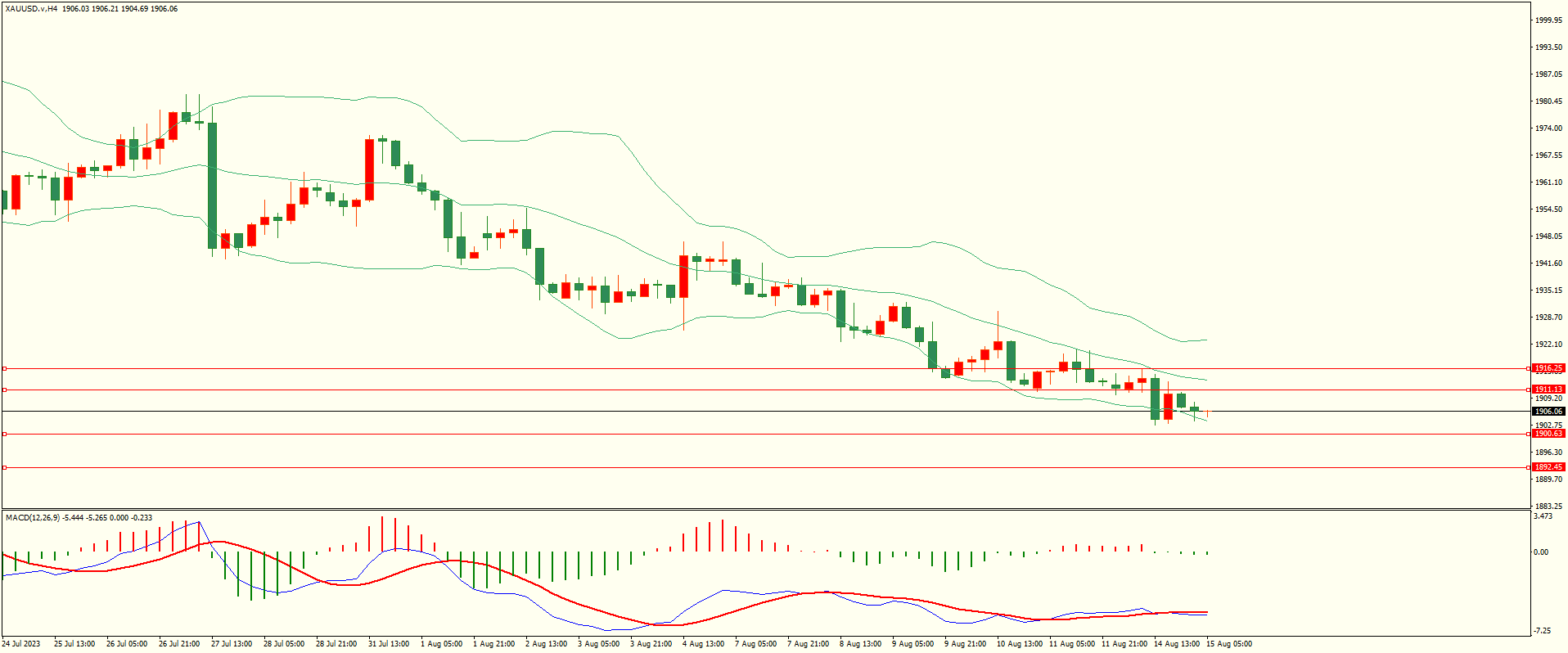Viewport: 1568px width, 653px height.
Task: Click the 10 Aug 13:00 time axis label
Action: (x=1019, y=644)
